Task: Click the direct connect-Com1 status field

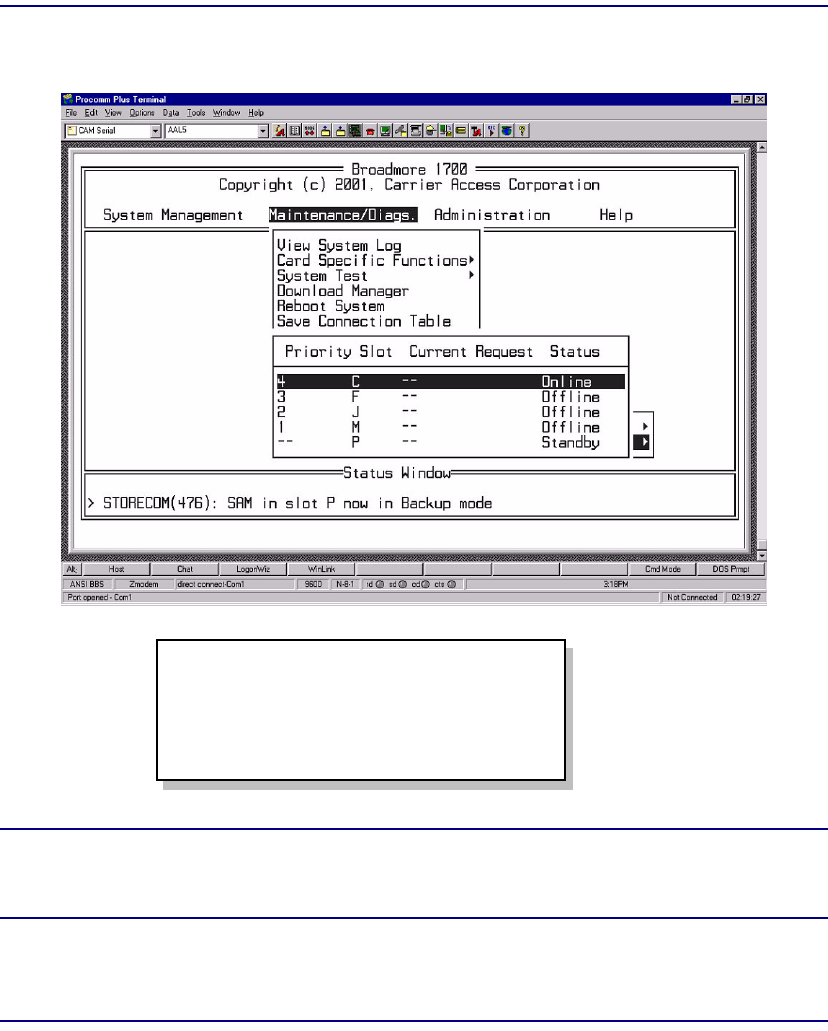Action: (x=235, y=584)
